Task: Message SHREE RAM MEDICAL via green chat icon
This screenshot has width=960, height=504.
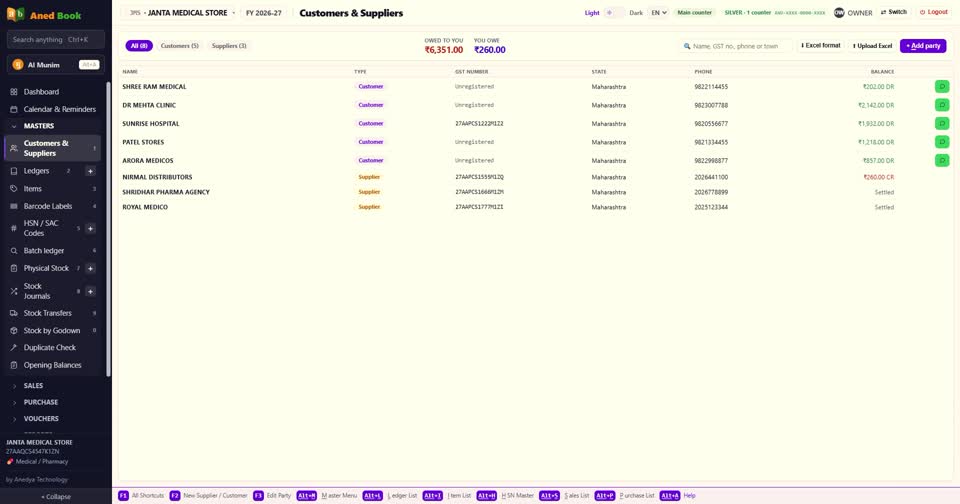Action: [942, 86]
